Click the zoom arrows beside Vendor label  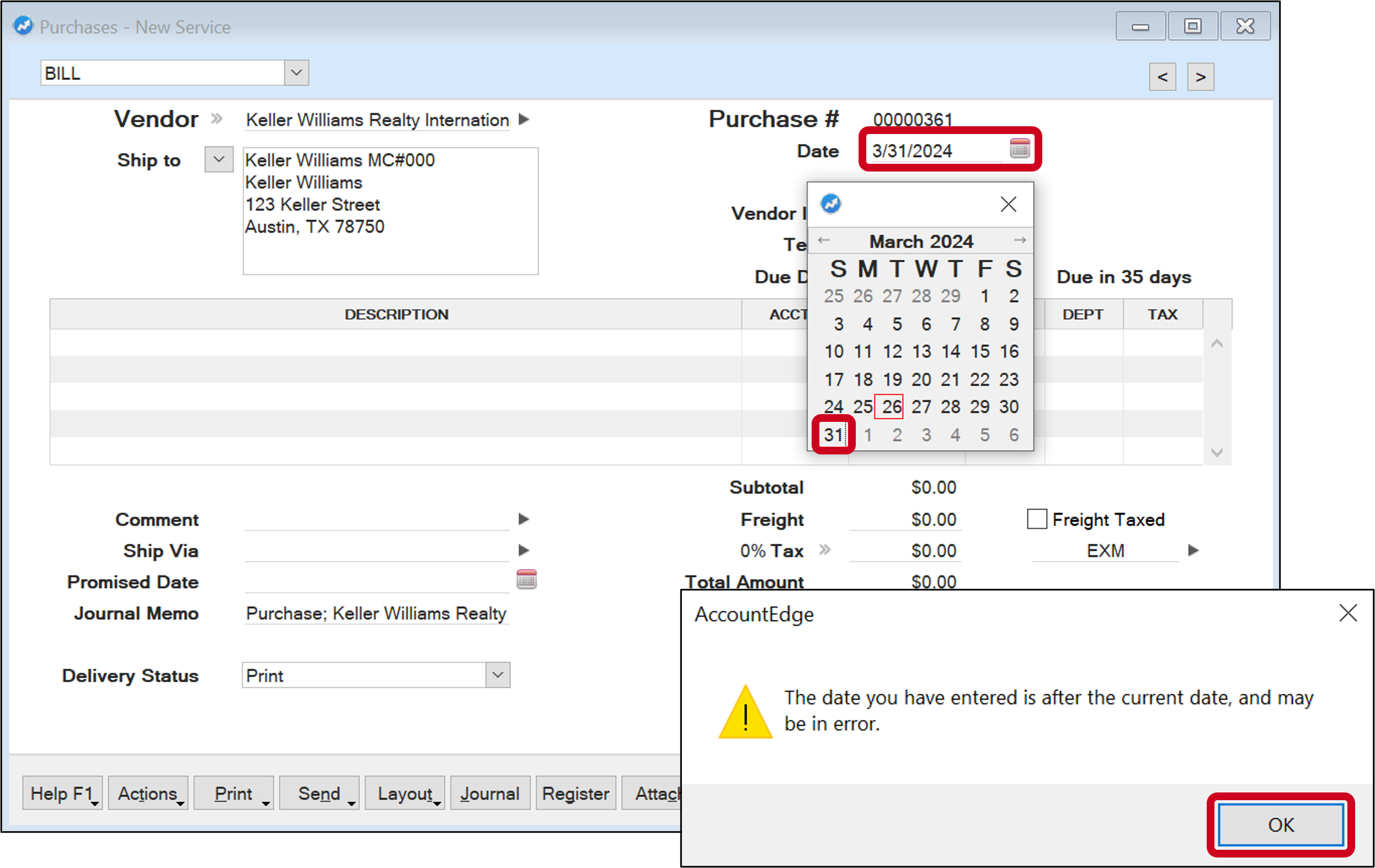tap(217, 119)
